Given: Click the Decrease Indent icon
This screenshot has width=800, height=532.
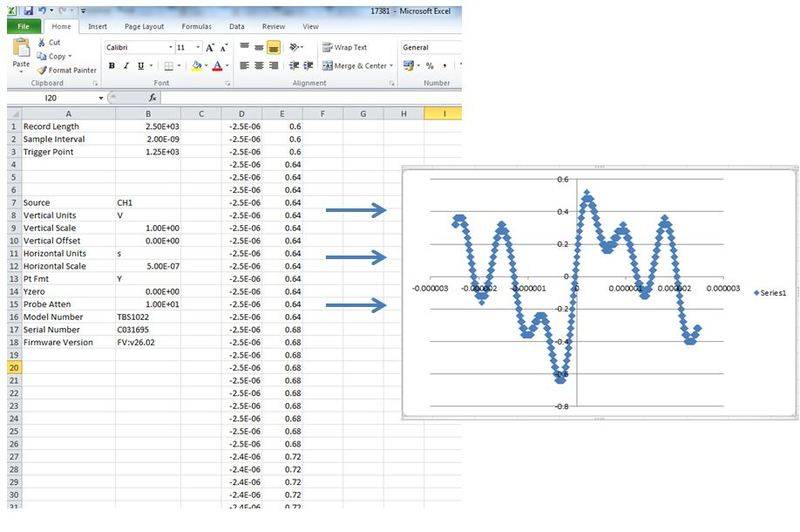Looking at the screenshot, I should pyautogui.click(x=294, y=66).
